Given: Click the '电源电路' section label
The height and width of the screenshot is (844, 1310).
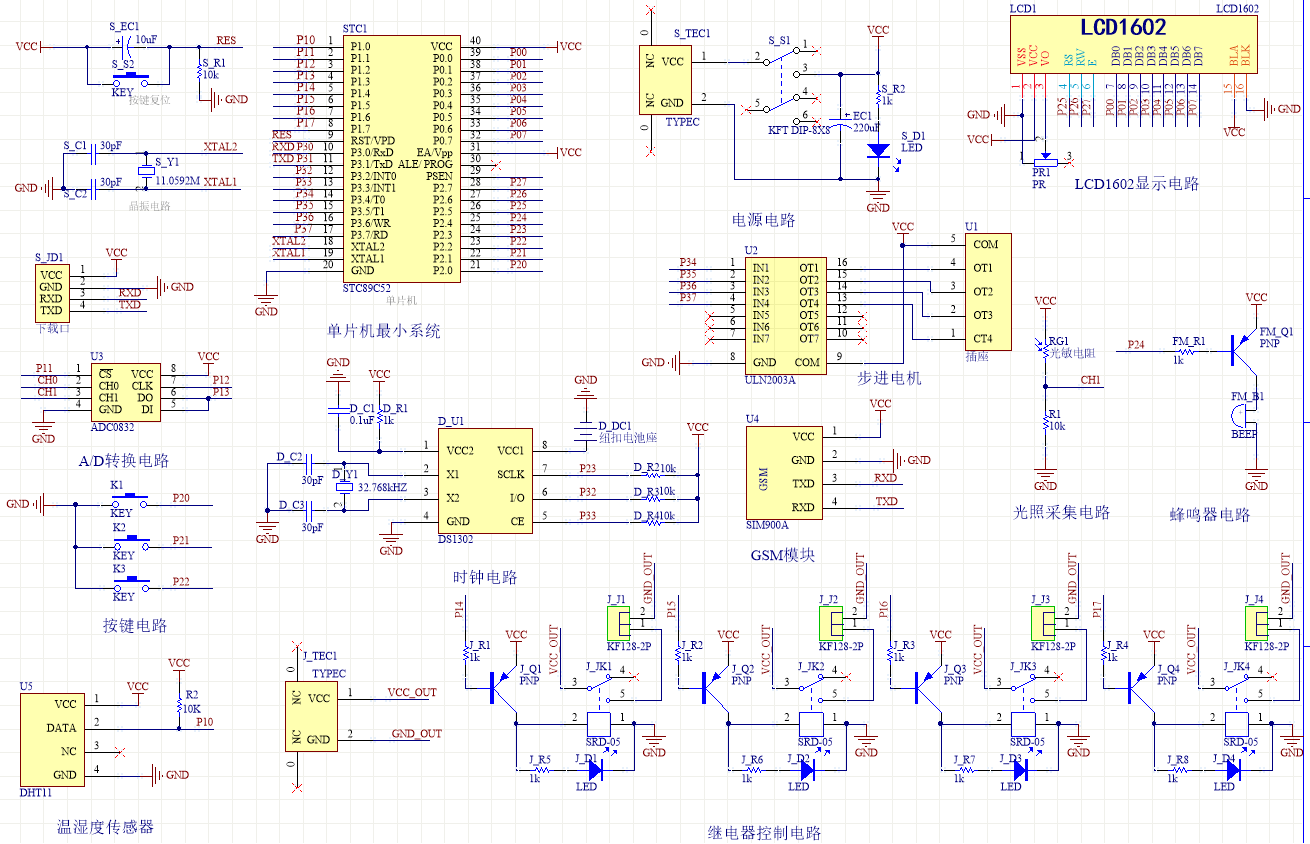Looking at the screenshot, I should (x=764, y=220).
